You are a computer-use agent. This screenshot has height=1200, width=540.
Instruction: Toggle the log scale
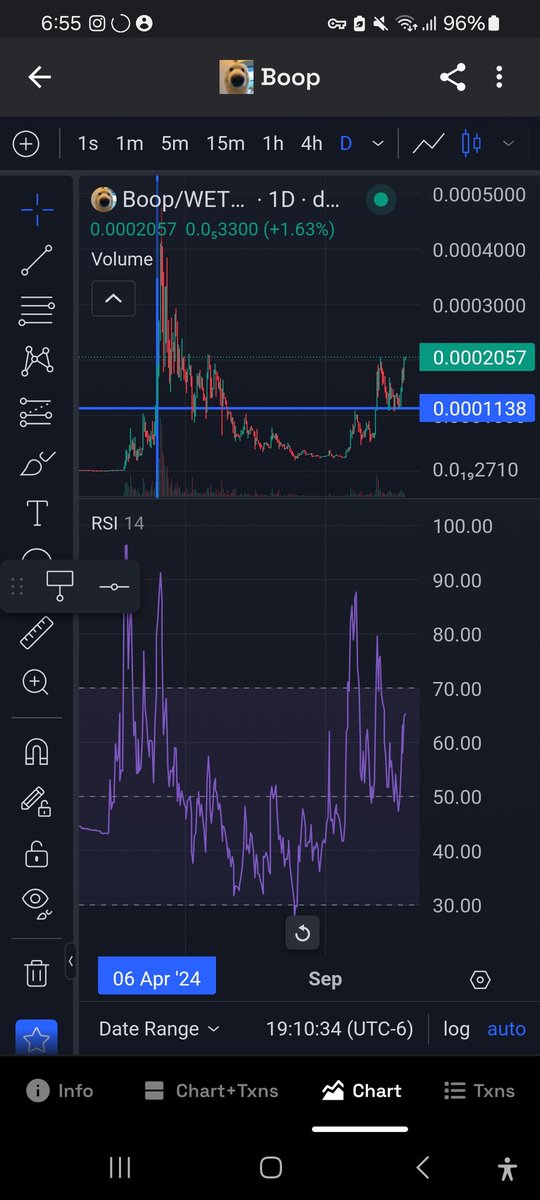456,1029
